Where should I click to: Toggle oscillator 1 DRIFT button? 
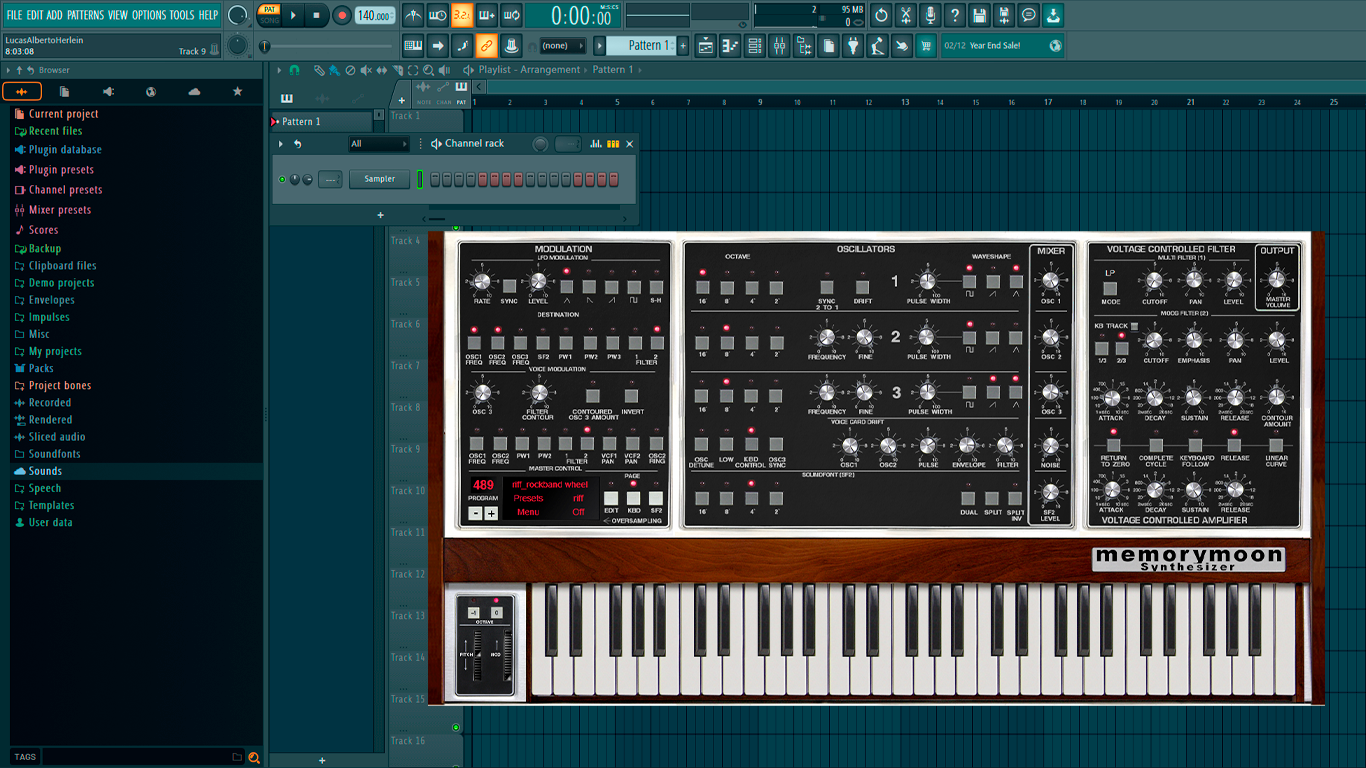[x=862, y=287]
